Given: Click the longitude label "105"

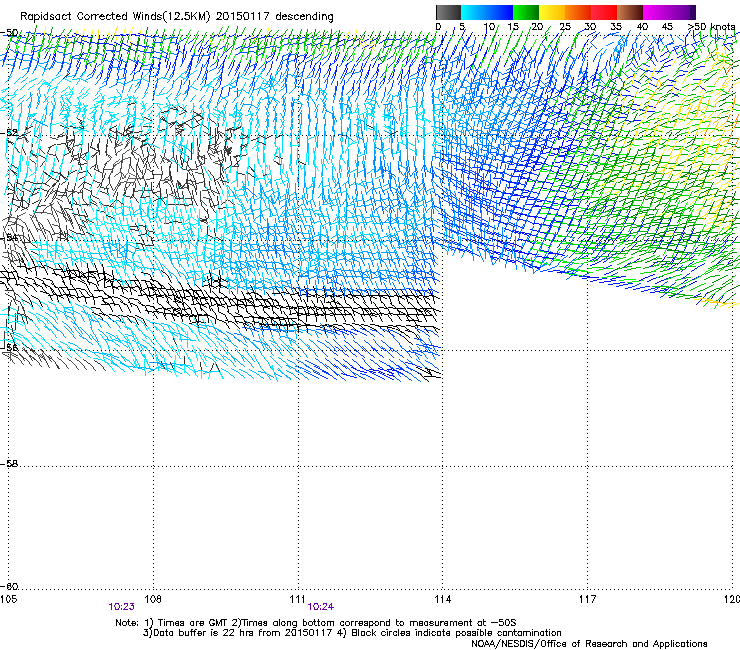Looking at the screenshot, I should tap(8, 599).
